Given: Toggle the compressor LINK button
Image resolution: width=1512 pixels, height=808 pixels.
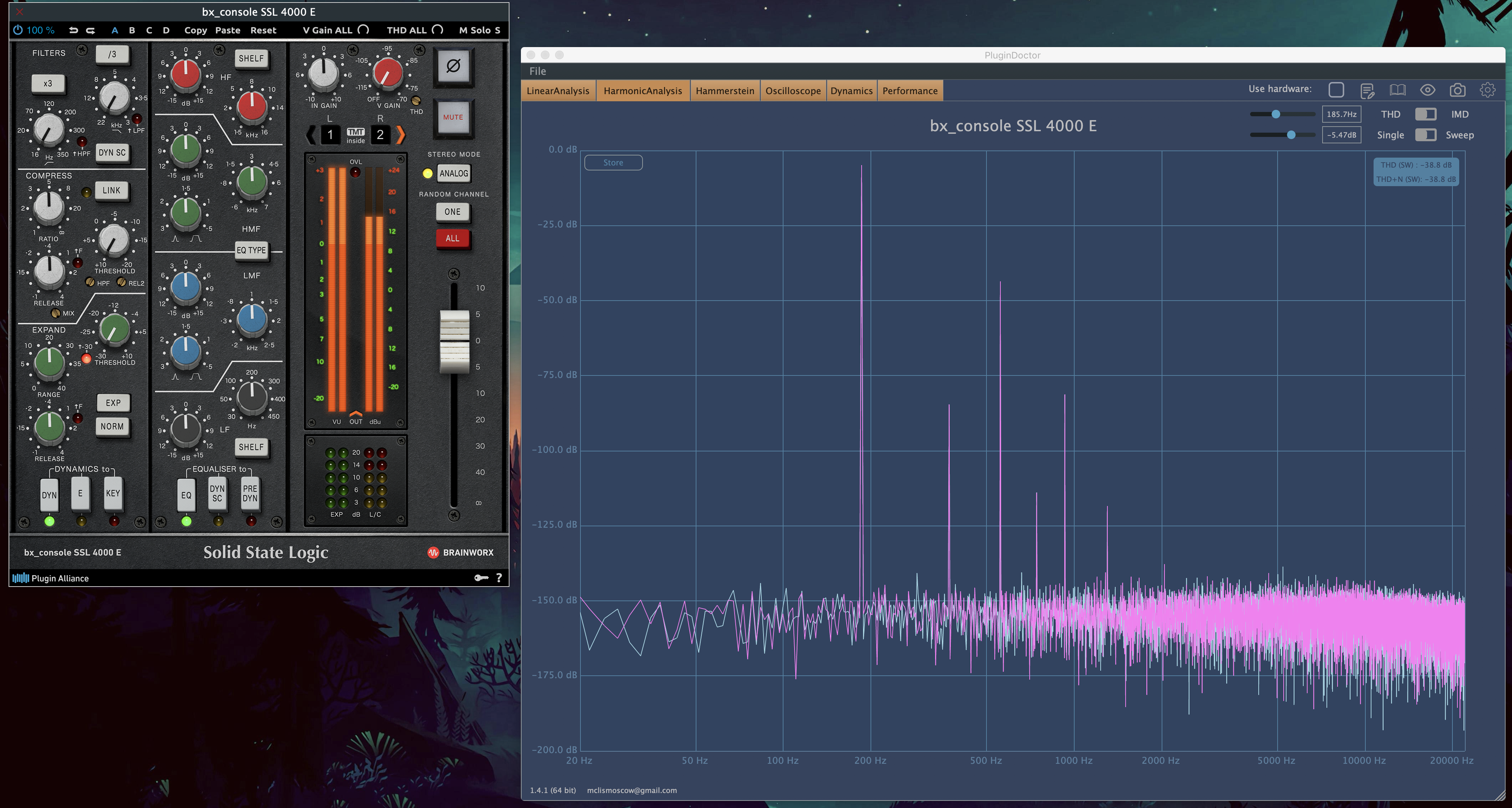Looking at the screenshot, I should [x=112, y=190].
